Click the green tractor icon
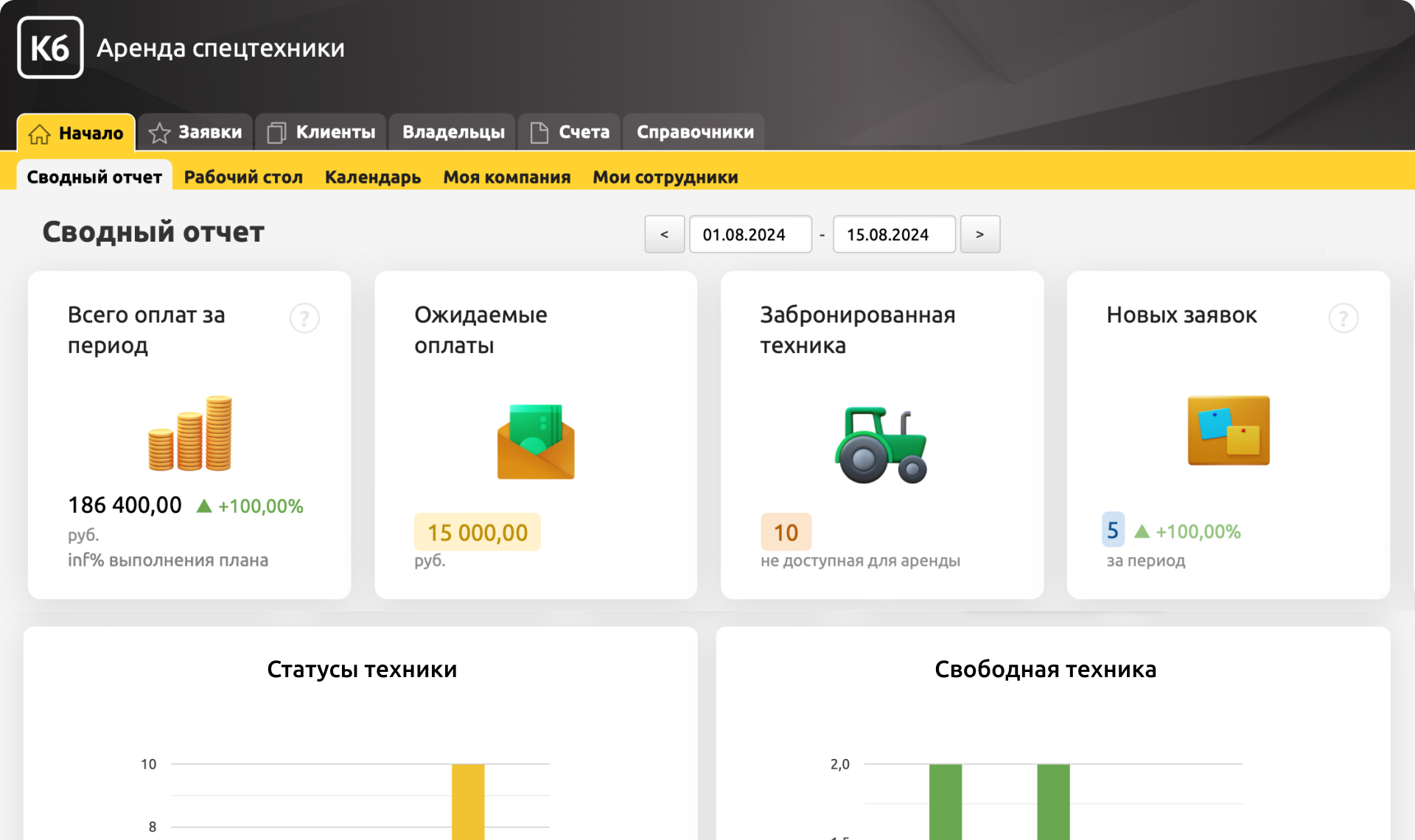 click(x=881, y=445)
